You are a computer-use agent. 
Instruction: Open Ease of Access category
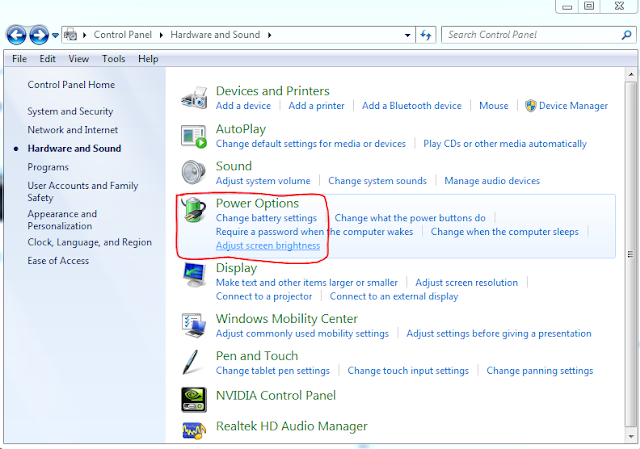coord(58,261)
